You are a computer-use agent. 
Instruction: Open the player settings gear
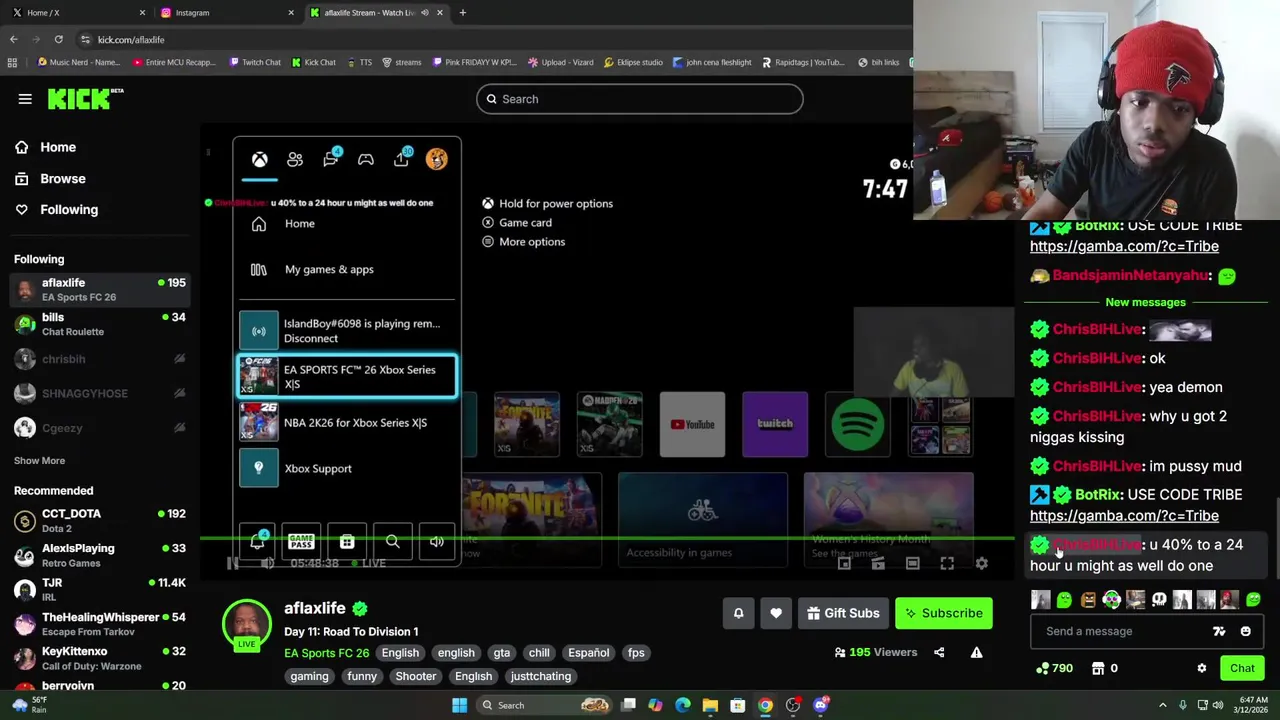pos(981,563)
